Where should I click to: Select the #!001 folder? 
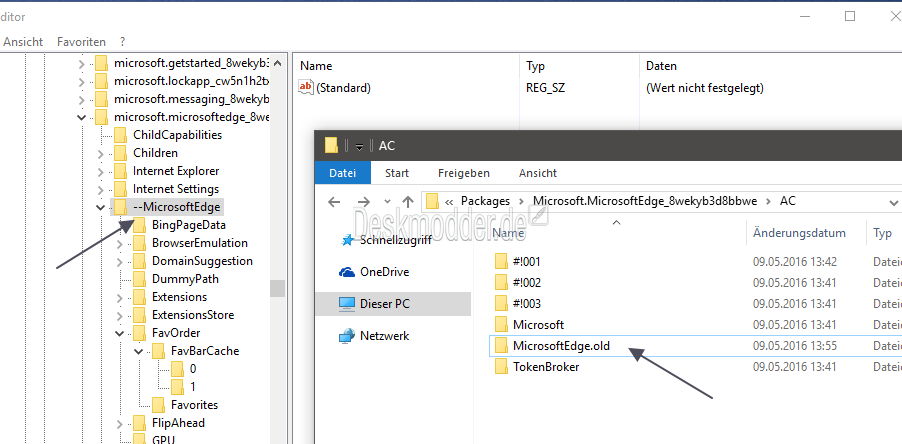point(526,262)
